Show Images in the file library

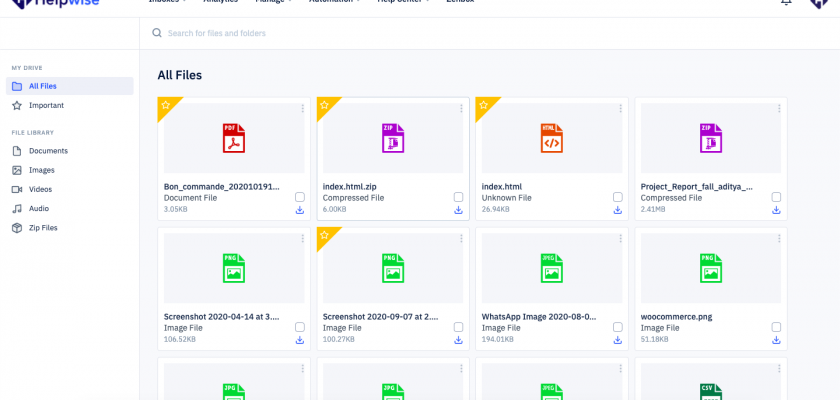[41, 170]
